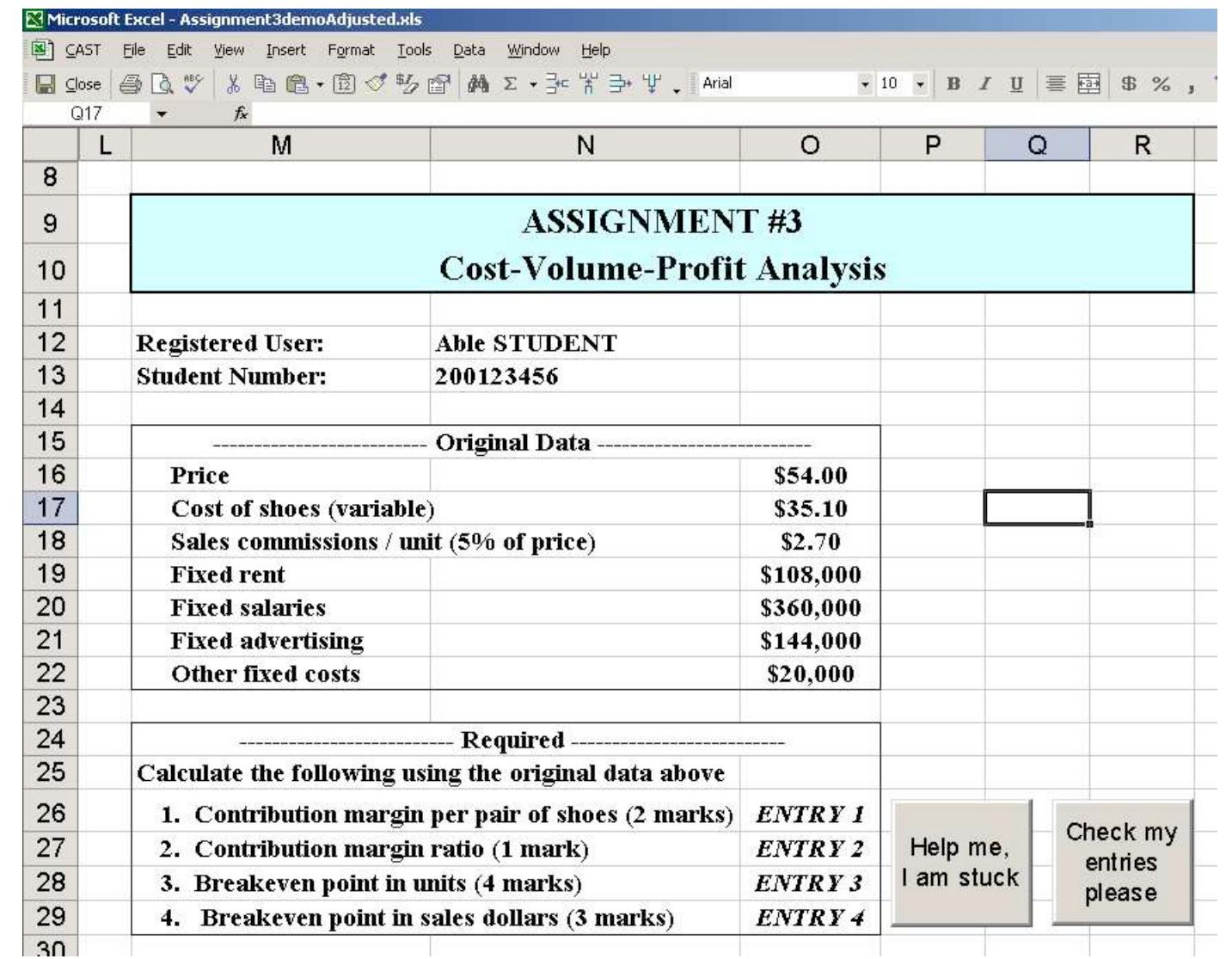The width and height of the screenshot is (1232, 959).
Task: Click the AutoSum sigma icon
Action: 509,84
